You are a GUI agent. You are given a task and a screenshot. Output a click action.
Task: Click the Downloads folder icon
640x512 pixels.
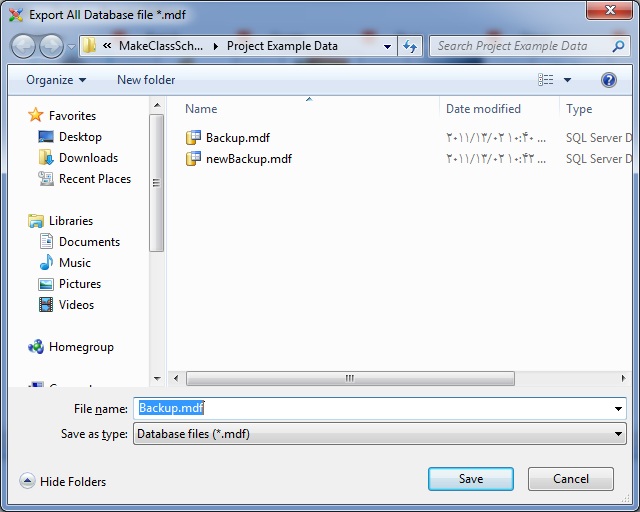46,158
